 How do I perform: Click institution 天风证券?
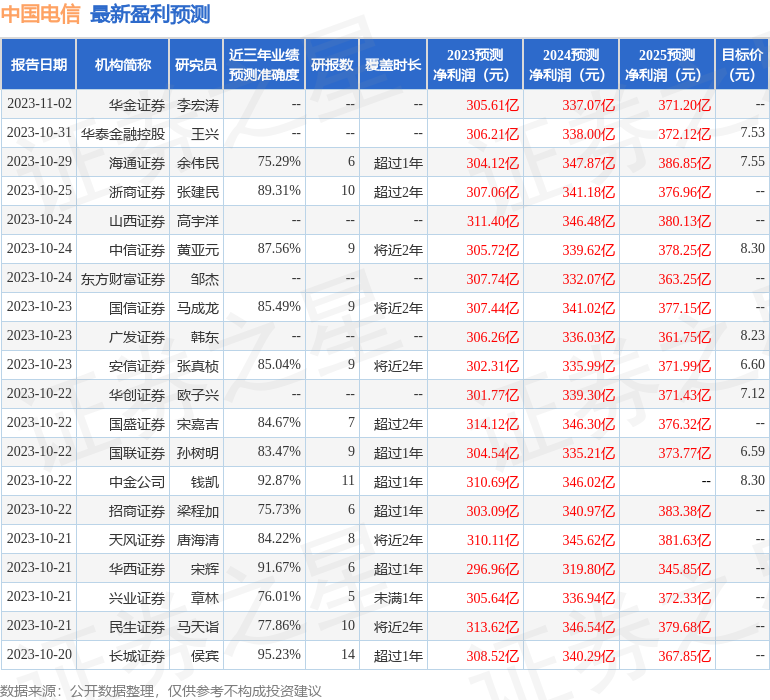(137, 540)
